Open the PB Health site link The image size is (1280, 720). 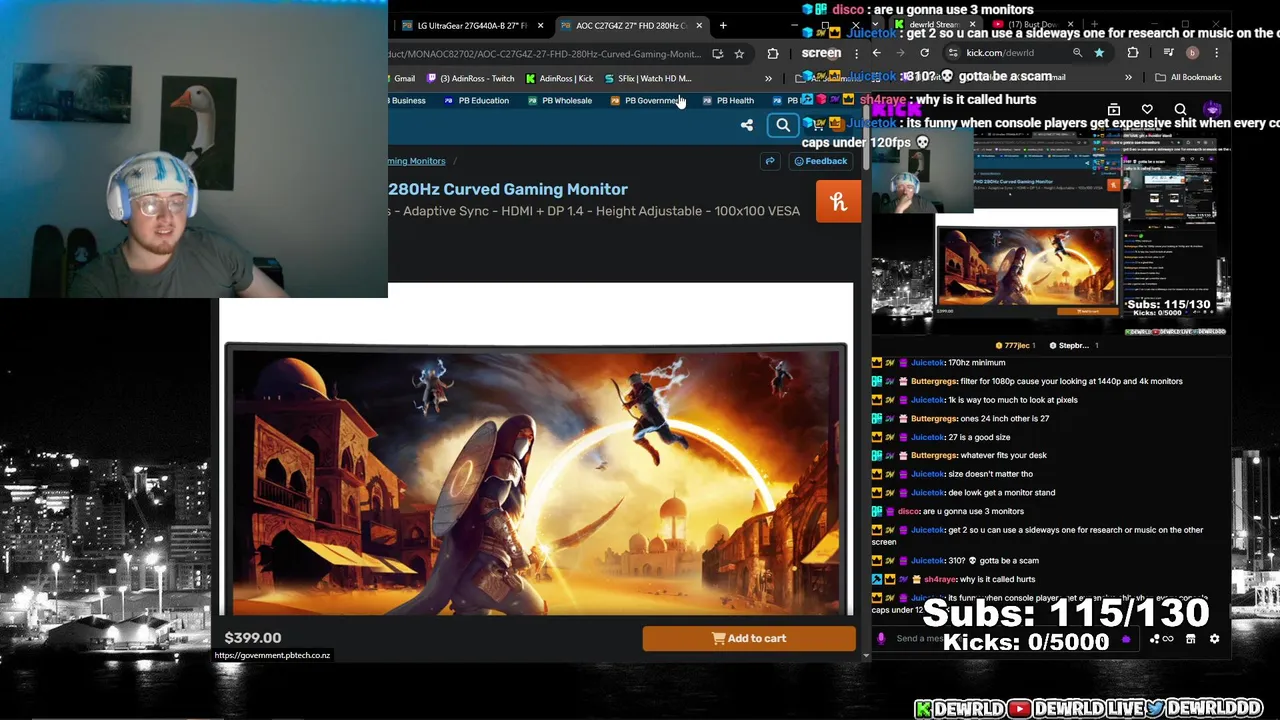point(728,100)
